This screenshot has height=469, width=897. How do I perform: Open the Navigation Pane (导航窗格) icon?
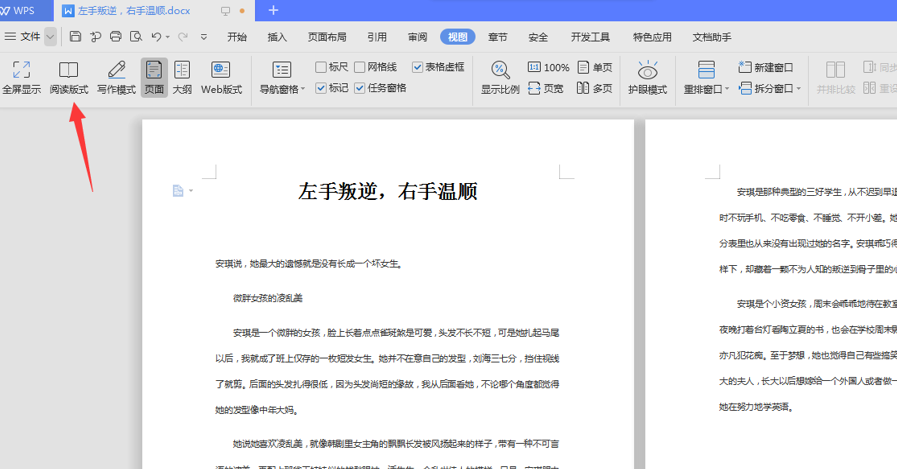click(x=281, y=70)
